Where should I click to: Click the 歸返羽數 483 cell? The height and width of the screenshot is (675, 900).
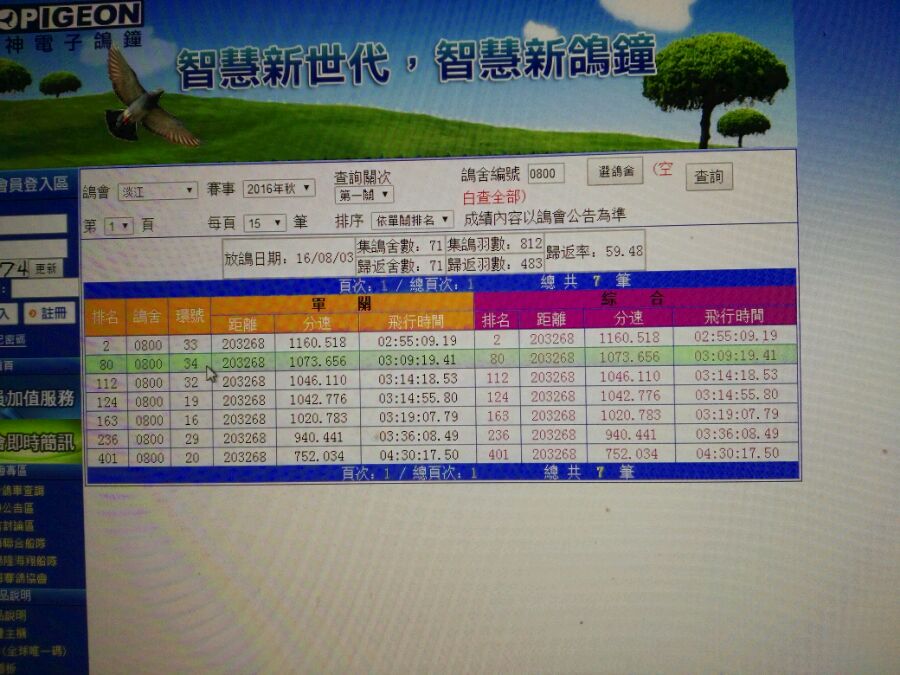point(495,264)
